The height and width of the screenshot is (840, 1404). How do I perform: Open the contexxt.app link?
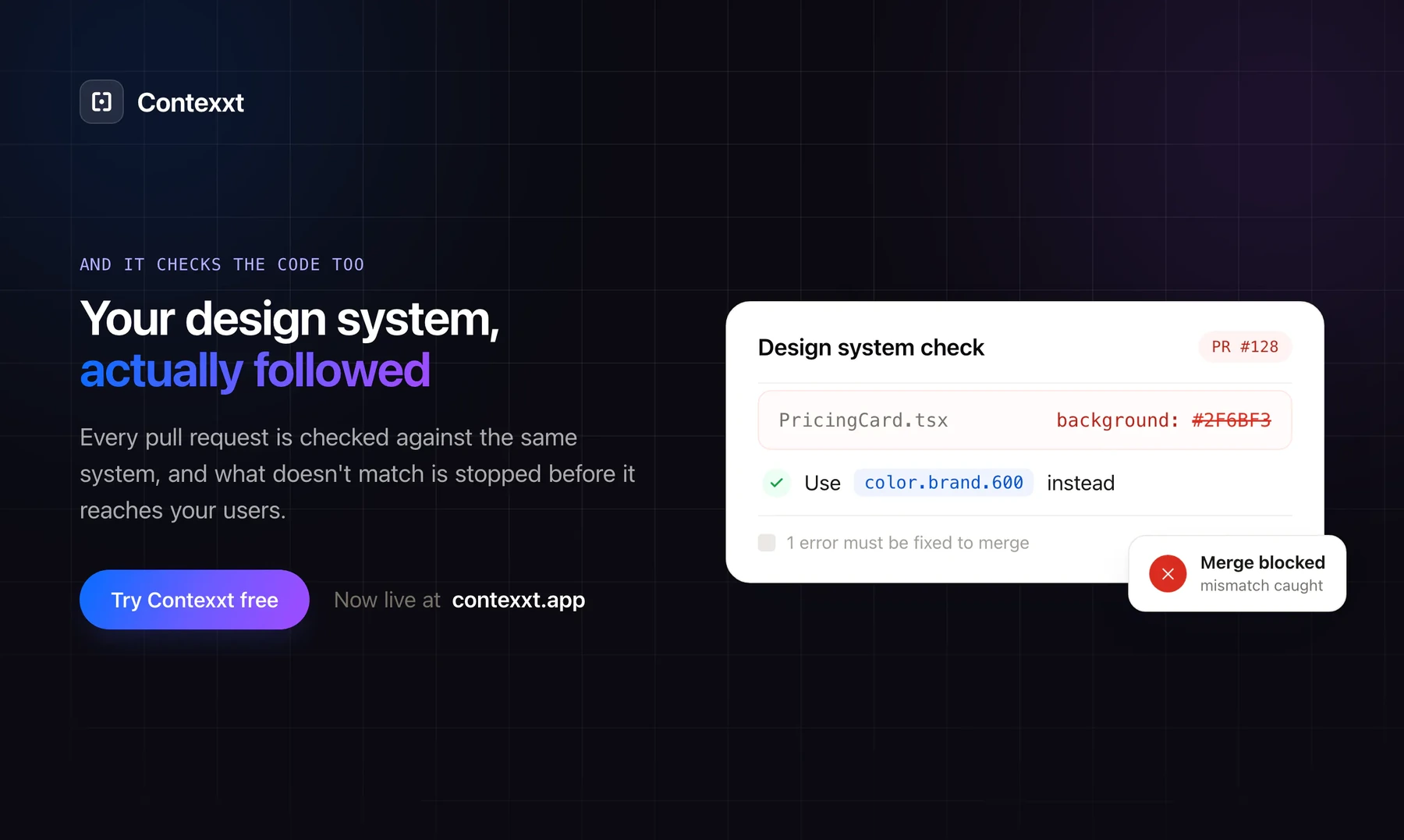pos(518,600)
